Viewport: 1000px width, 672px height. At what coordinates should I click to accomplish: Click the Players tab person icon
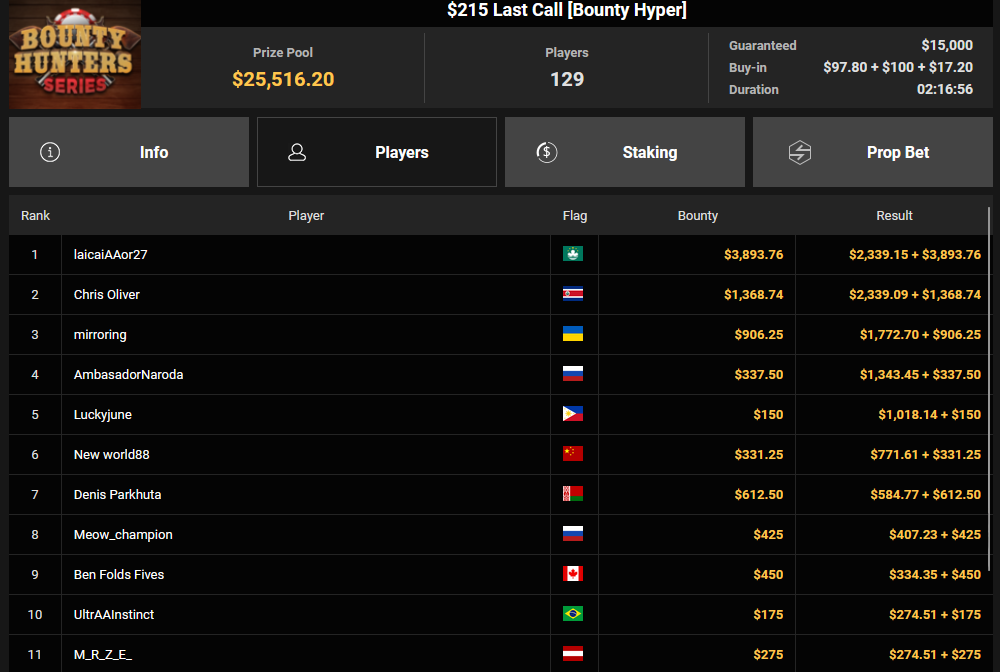297,152
